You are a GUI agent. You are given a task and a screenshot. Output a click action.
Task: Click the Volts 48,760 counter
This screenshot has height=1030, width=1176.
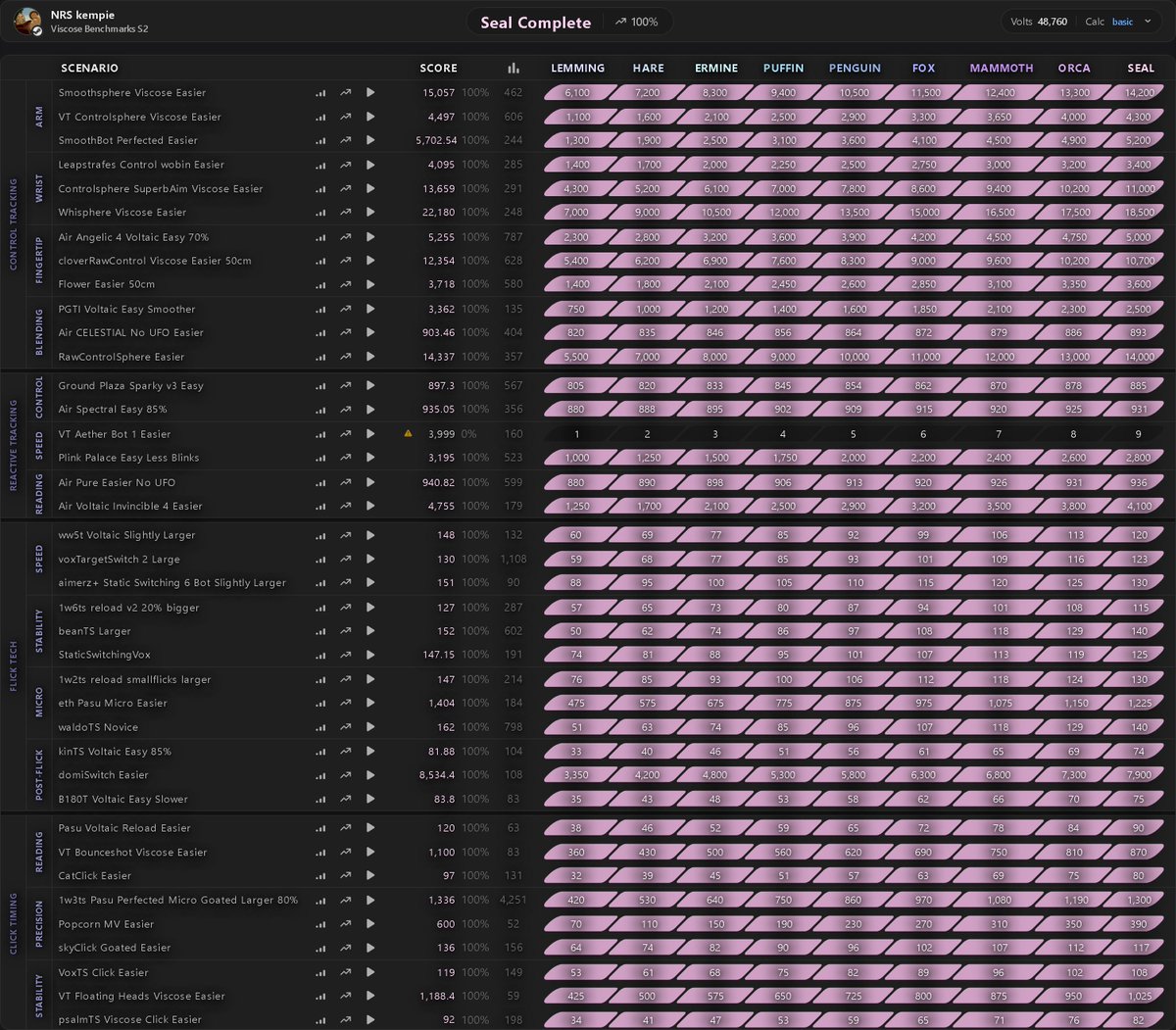(1039, 22)
